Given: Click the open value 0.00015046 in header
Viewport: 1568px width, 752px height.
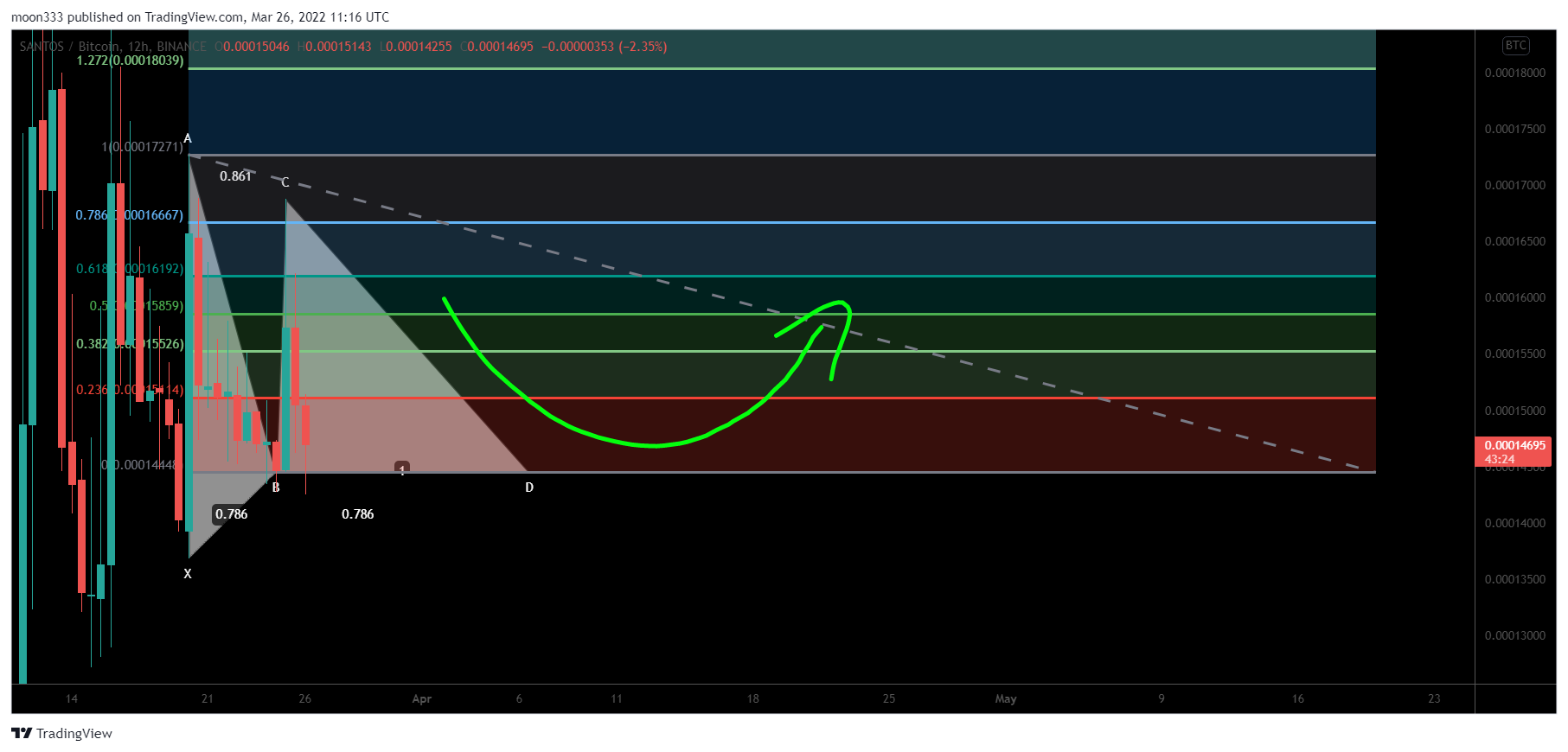Looking at the screenshot, I should coord(256,47).
